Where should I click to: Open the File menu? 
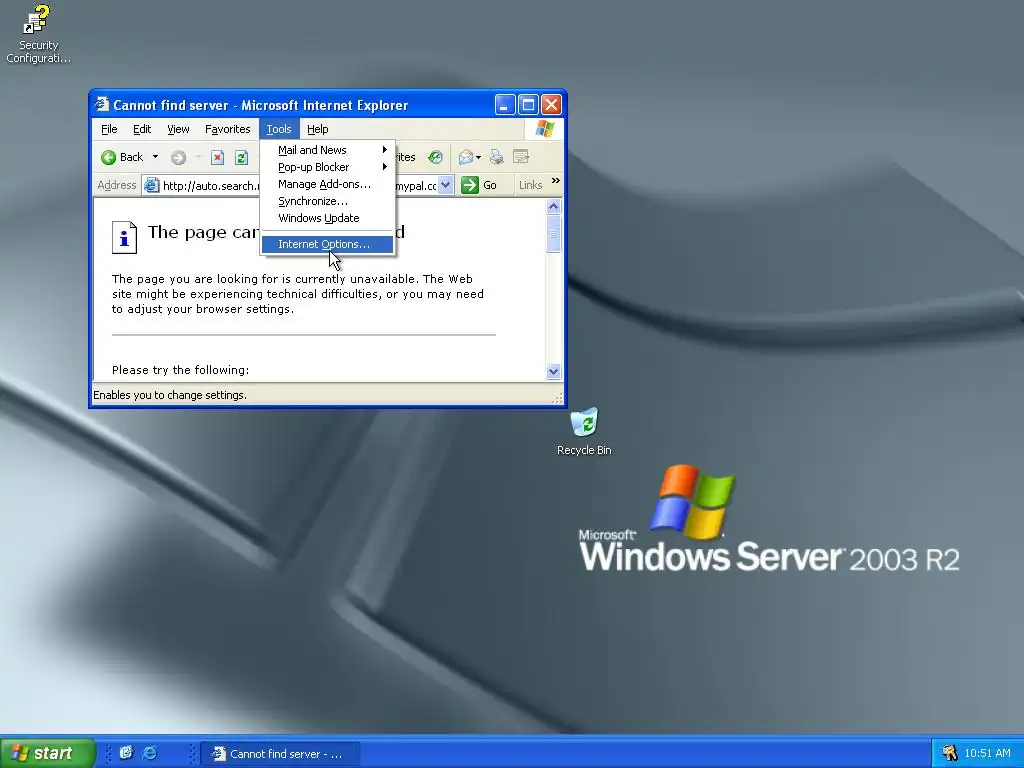pos(109,129)
